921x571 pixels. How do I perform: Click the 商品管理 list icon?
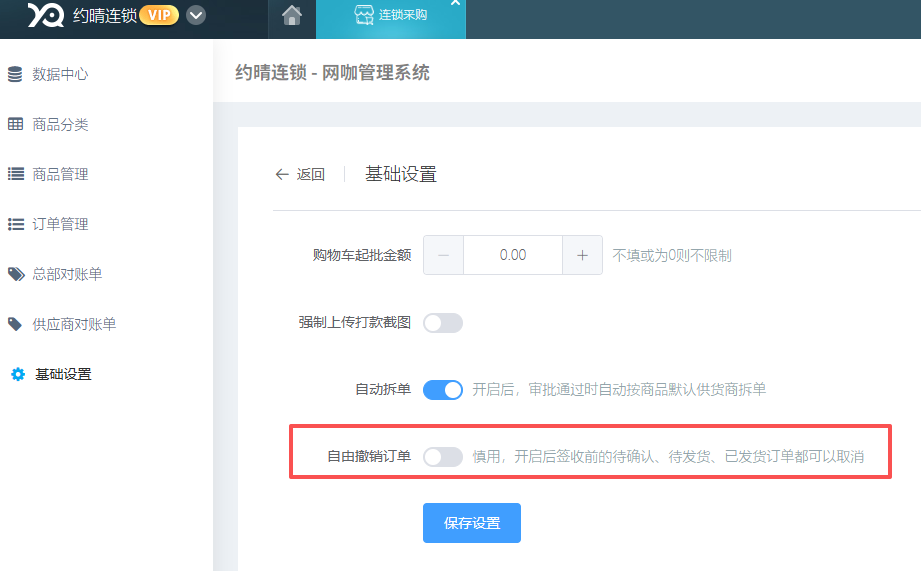click(x=16, y=174)
